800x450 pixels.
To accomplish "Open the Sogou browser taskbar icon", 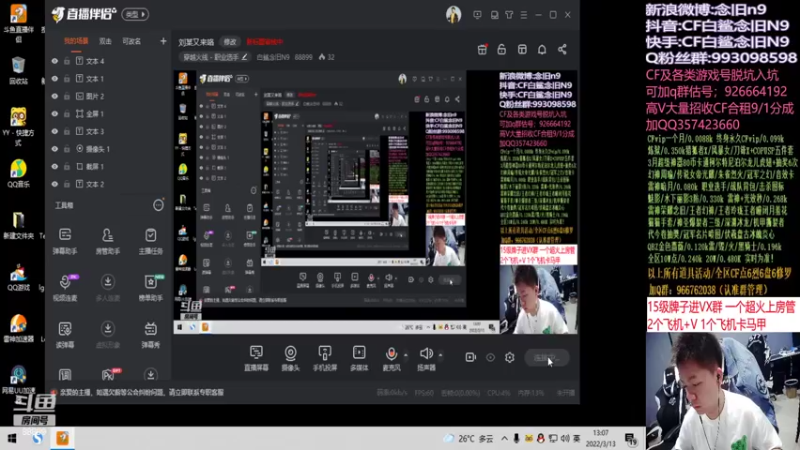I will click(38, 438).
